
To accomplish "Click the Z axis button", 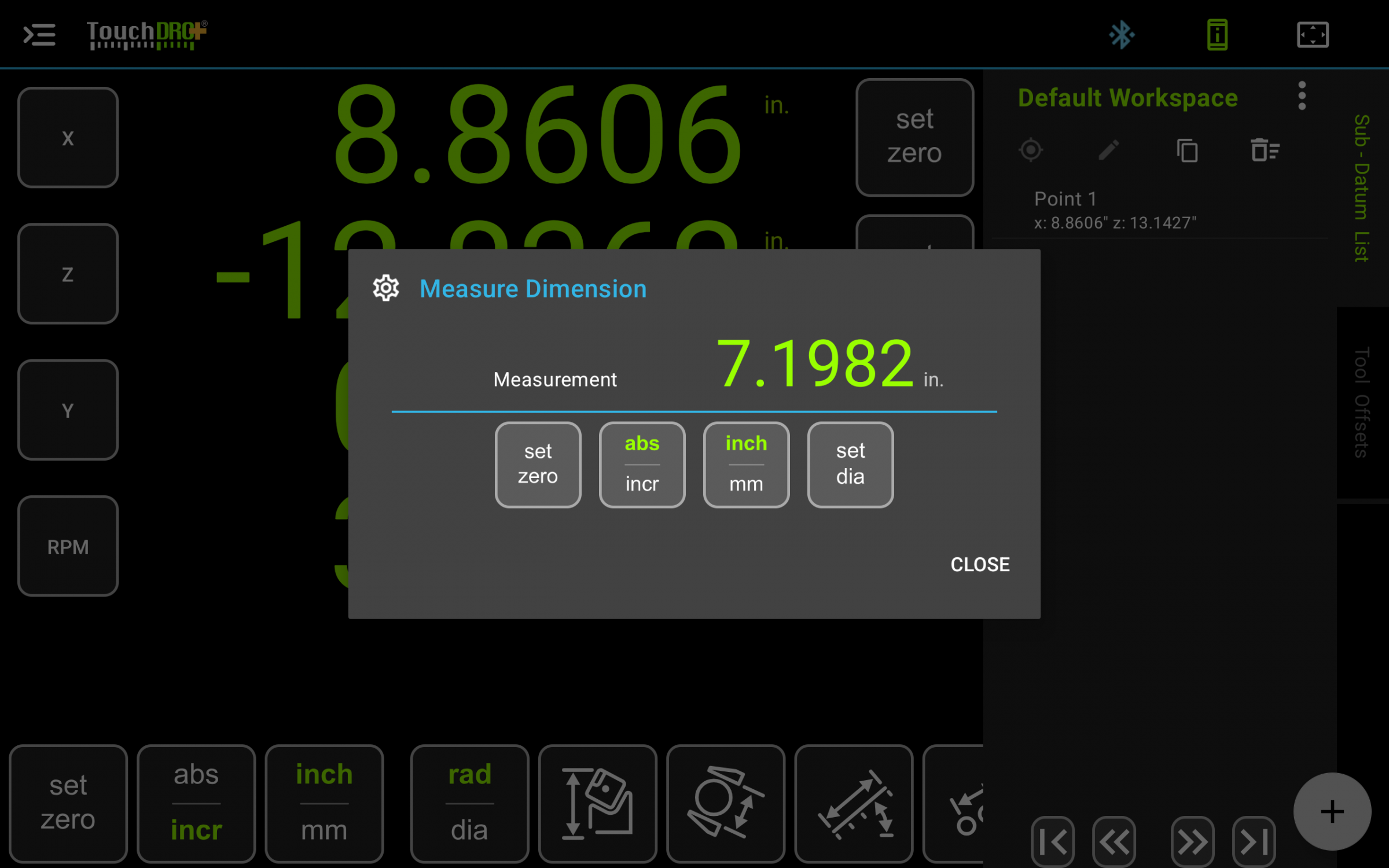I will (68, 274).
